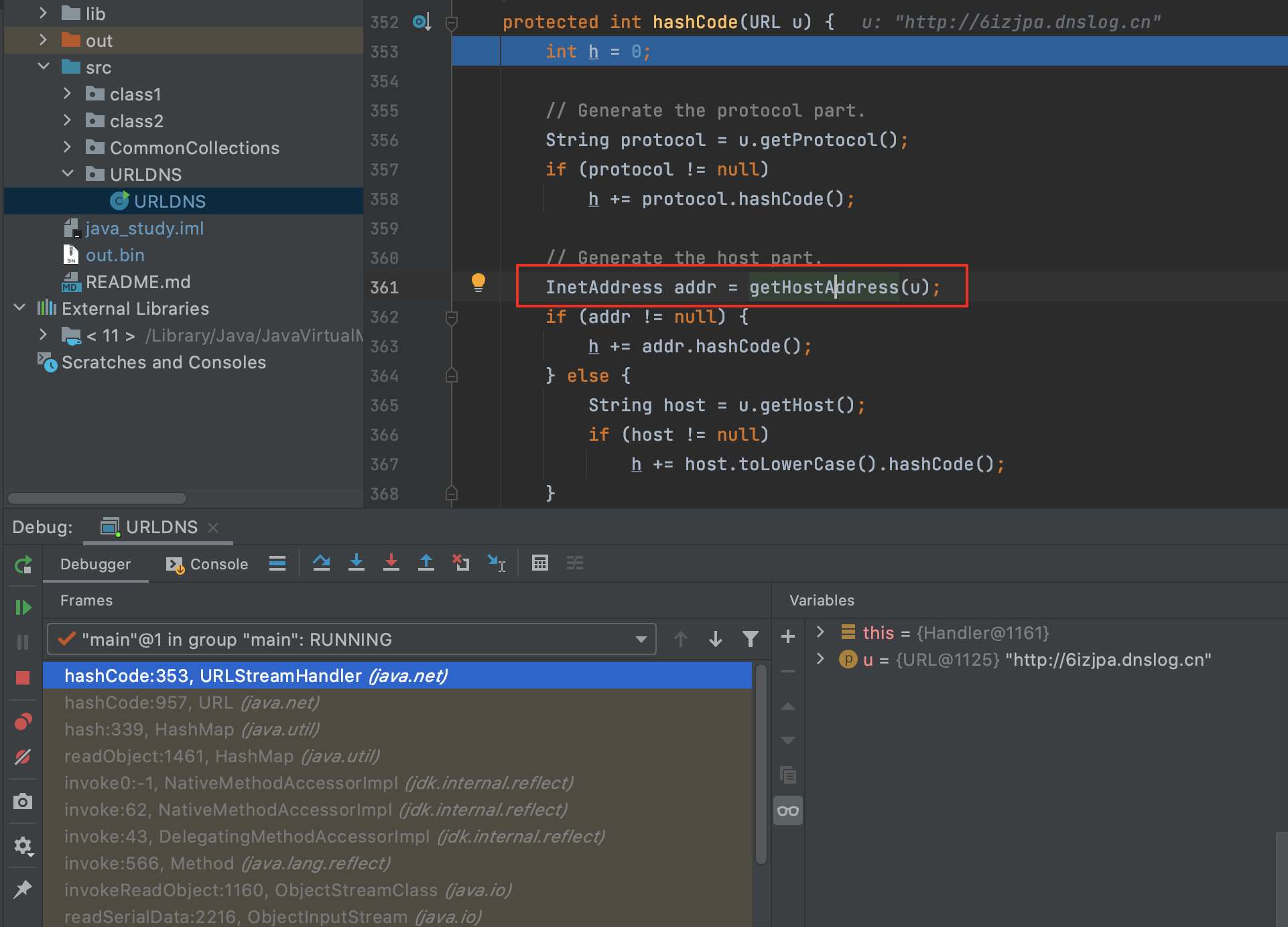Open README.md in project tree
This screenshot has height=927, width=1288.
click(x=137, y=281)
